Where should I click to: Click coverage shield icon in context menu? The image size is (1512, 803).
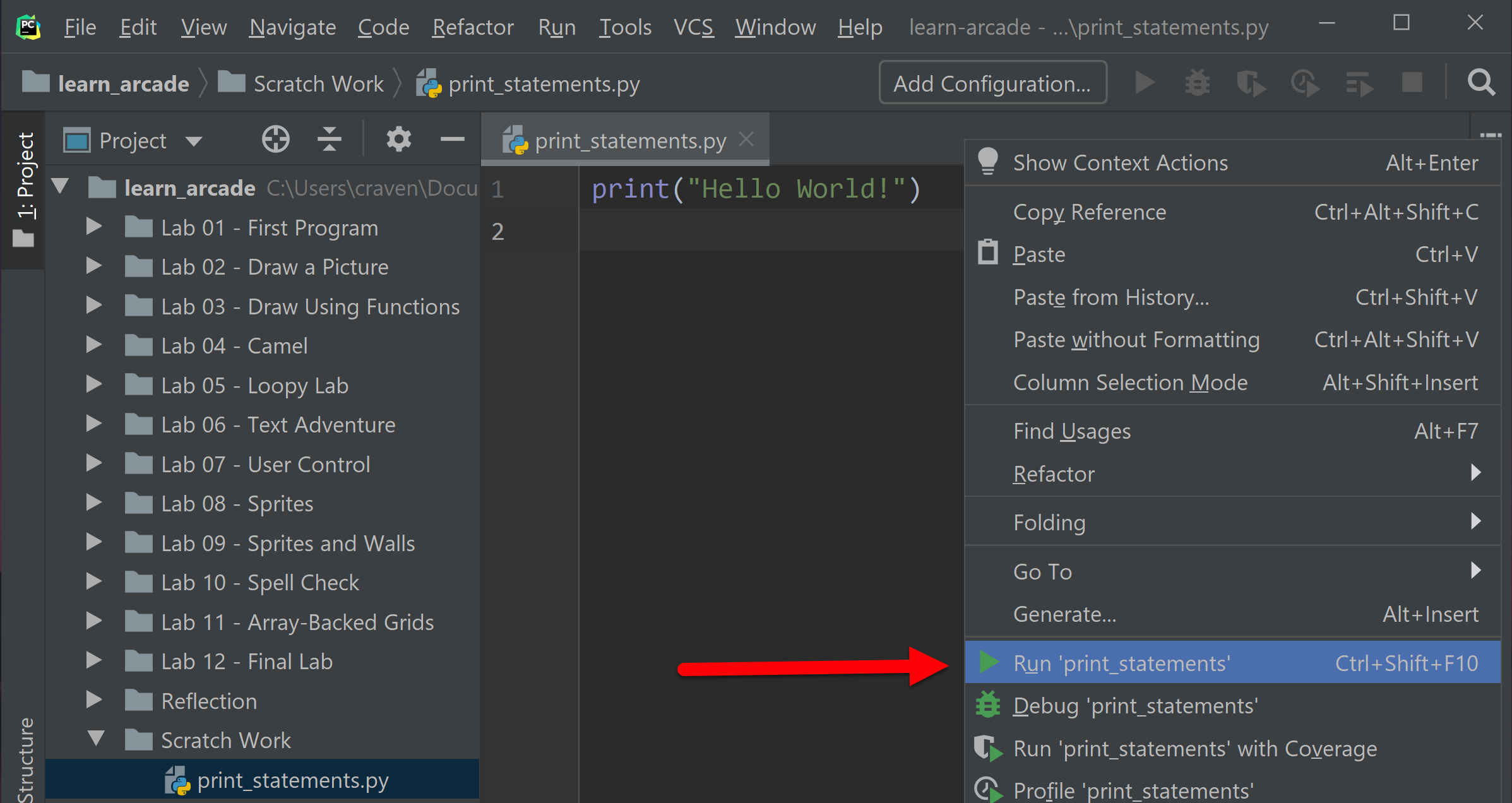[x=988, y=748]
